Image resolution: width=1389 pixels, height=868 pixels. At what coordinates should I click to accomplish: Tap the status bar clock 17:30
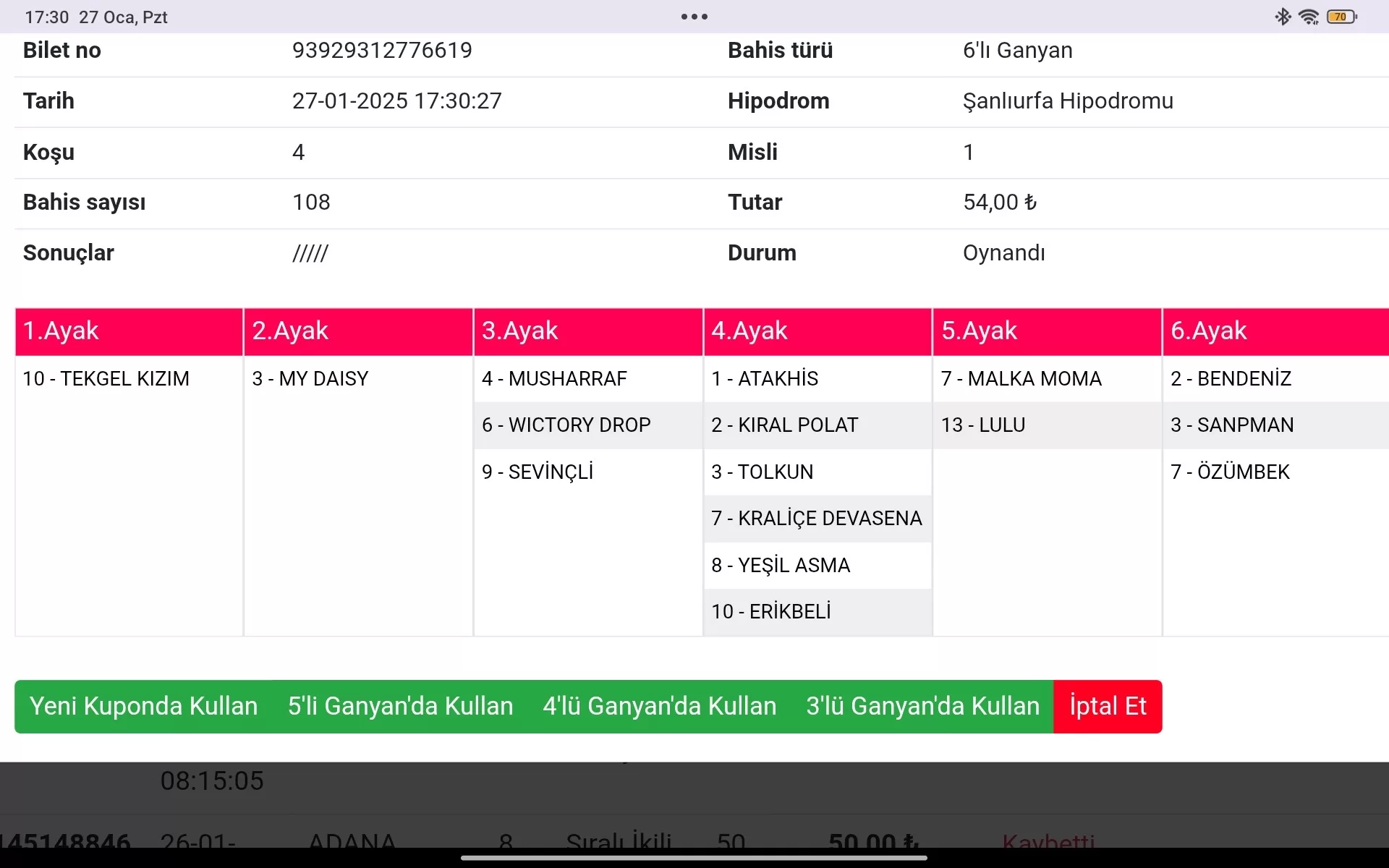47,17
